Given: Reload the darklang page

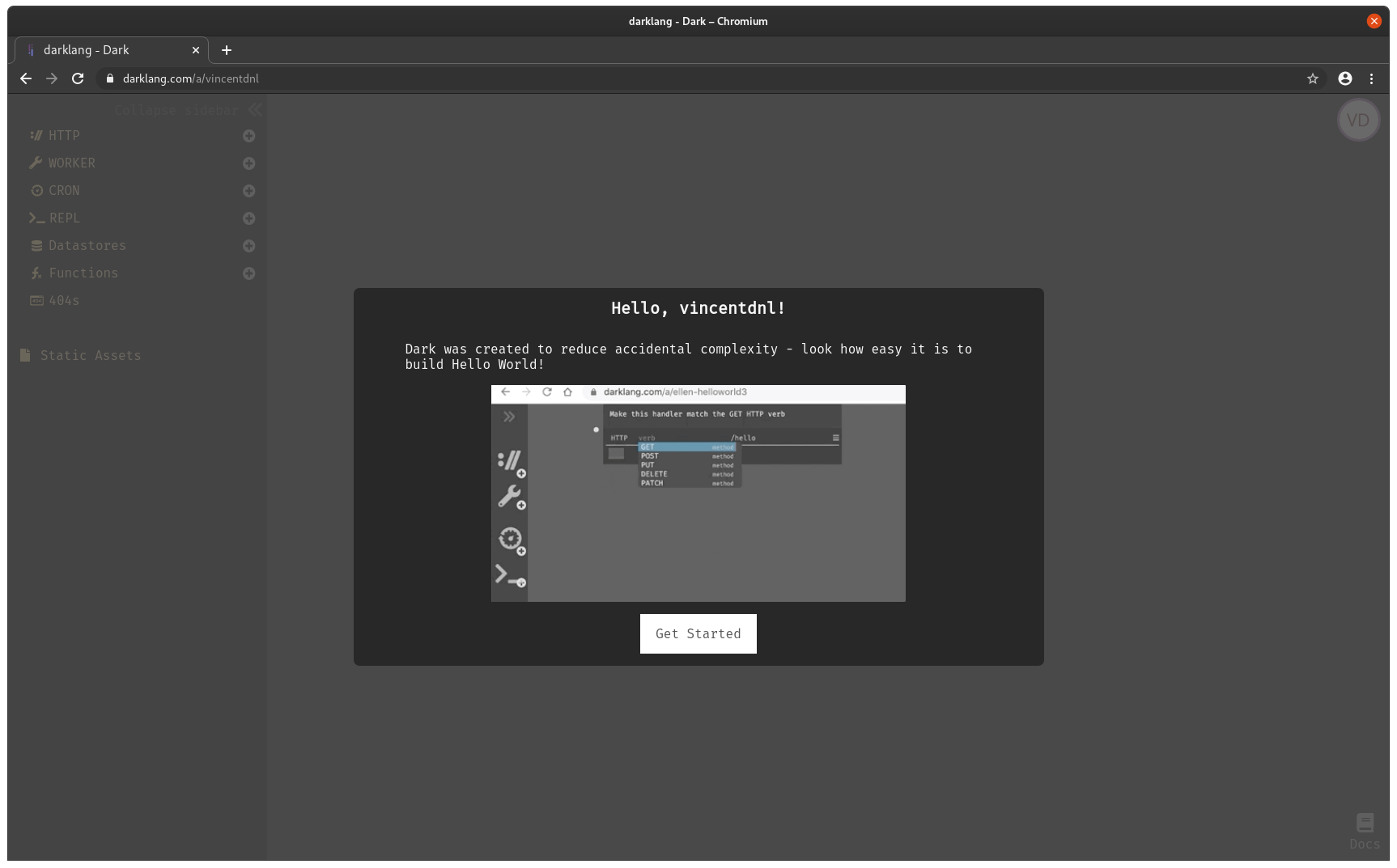Looking at the screenshot, I should click(x=78, y=78).
